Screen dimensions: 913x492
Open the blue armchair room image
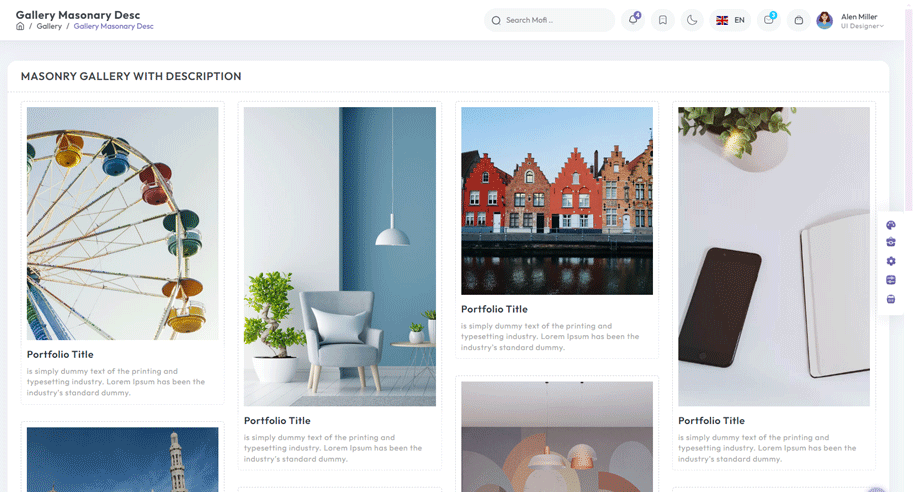click(340, 256)
